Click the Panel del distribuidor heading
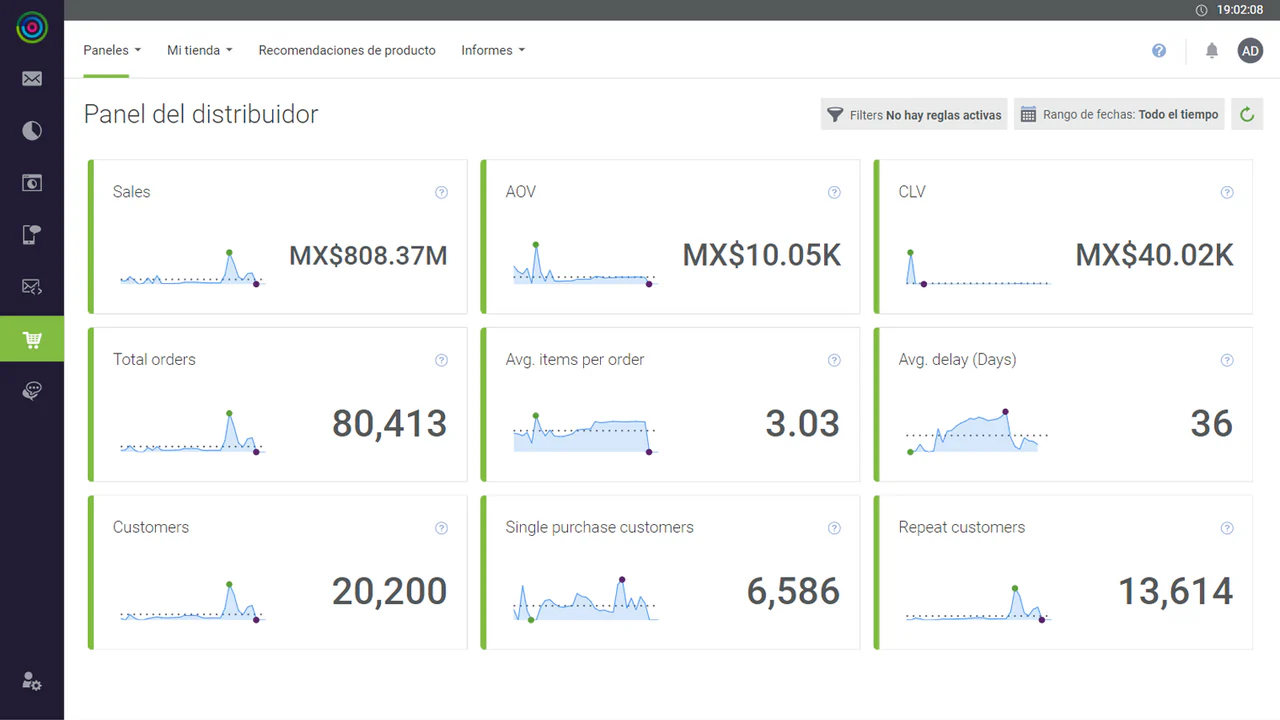The image size is (1280, 720). [201, 114]
